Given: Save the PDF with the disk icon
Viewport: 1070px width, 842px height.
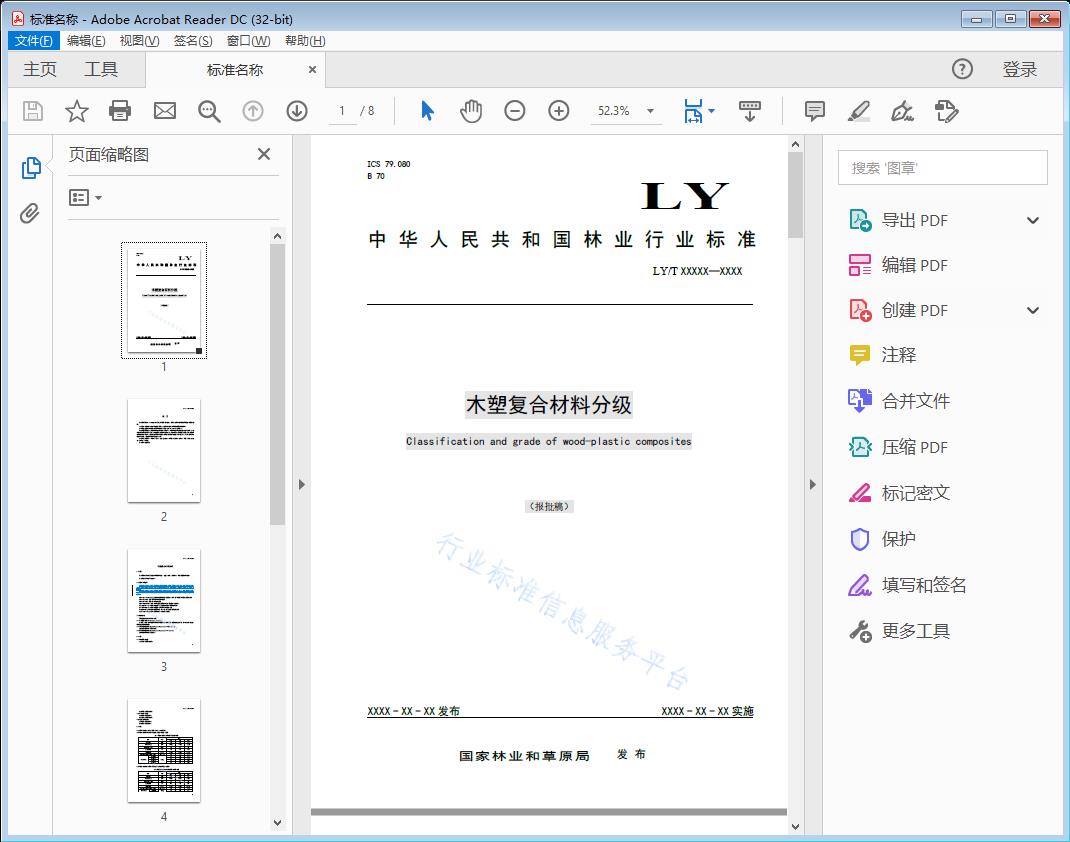Looking at the screenshot, I should tap(31, 111).
